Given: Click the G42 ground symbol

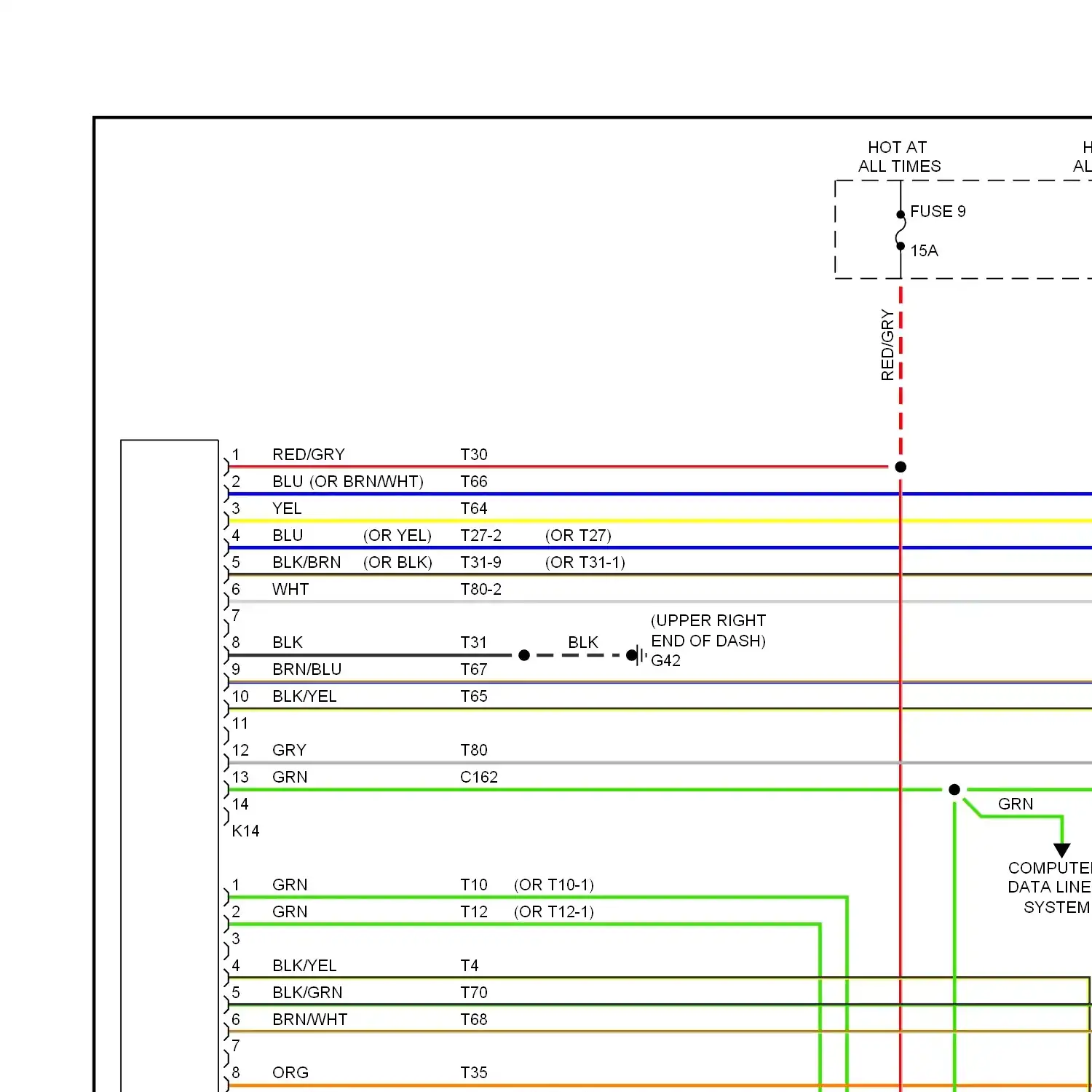Looking at the screenshot, I should [637, 655].
